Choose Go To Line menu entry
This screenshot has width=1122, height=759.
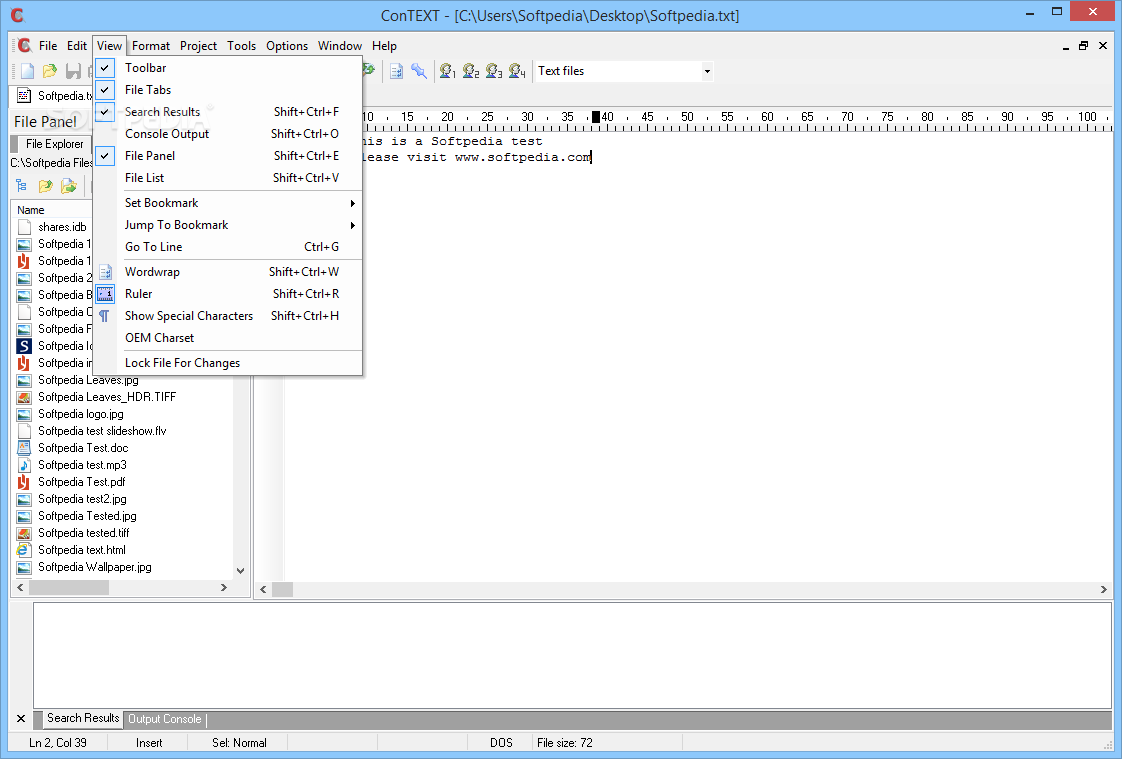click(x=228, y=248)
